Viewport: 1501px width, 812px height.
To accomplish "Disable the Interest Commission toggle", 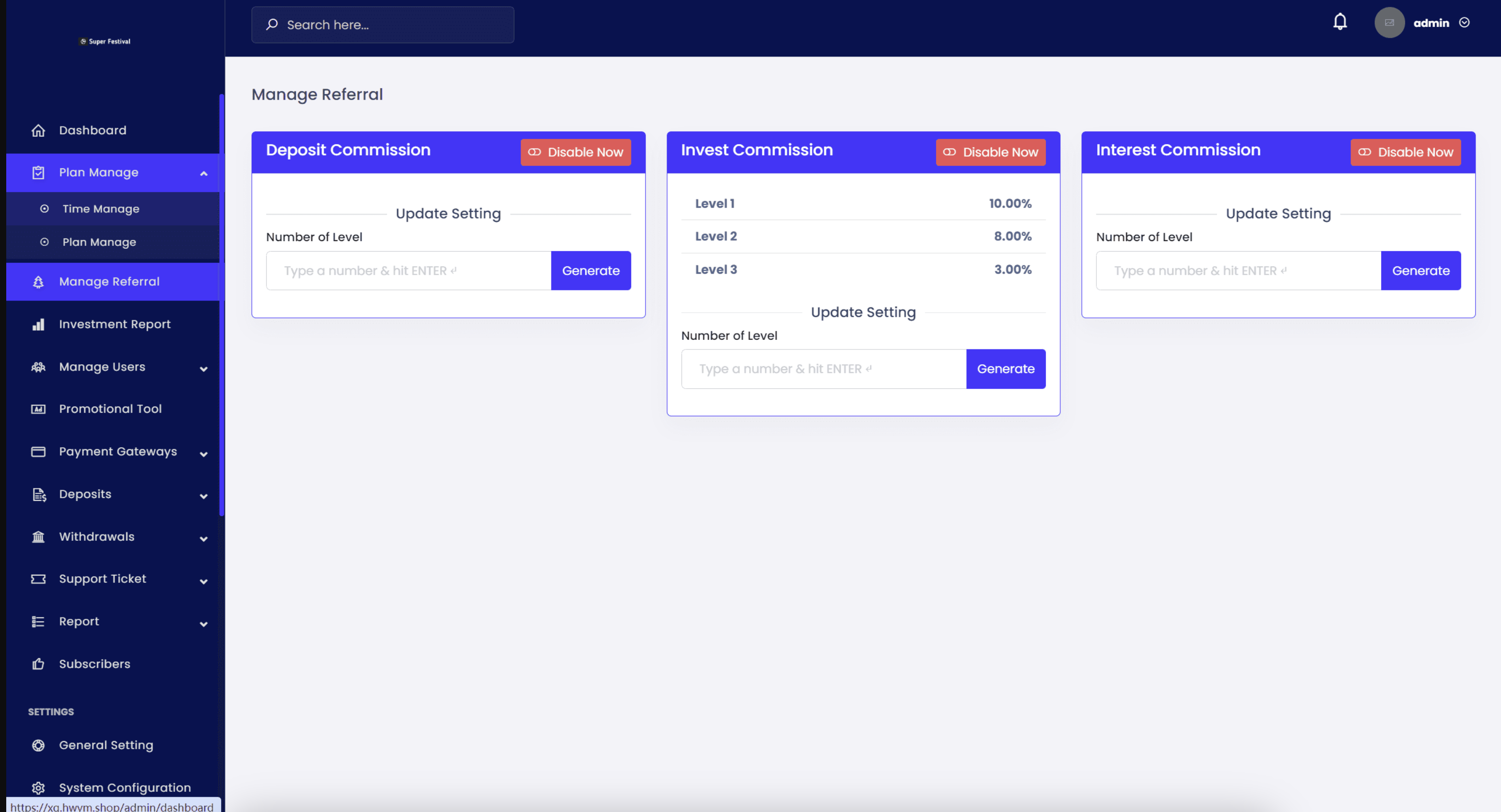I will 1405,152.
